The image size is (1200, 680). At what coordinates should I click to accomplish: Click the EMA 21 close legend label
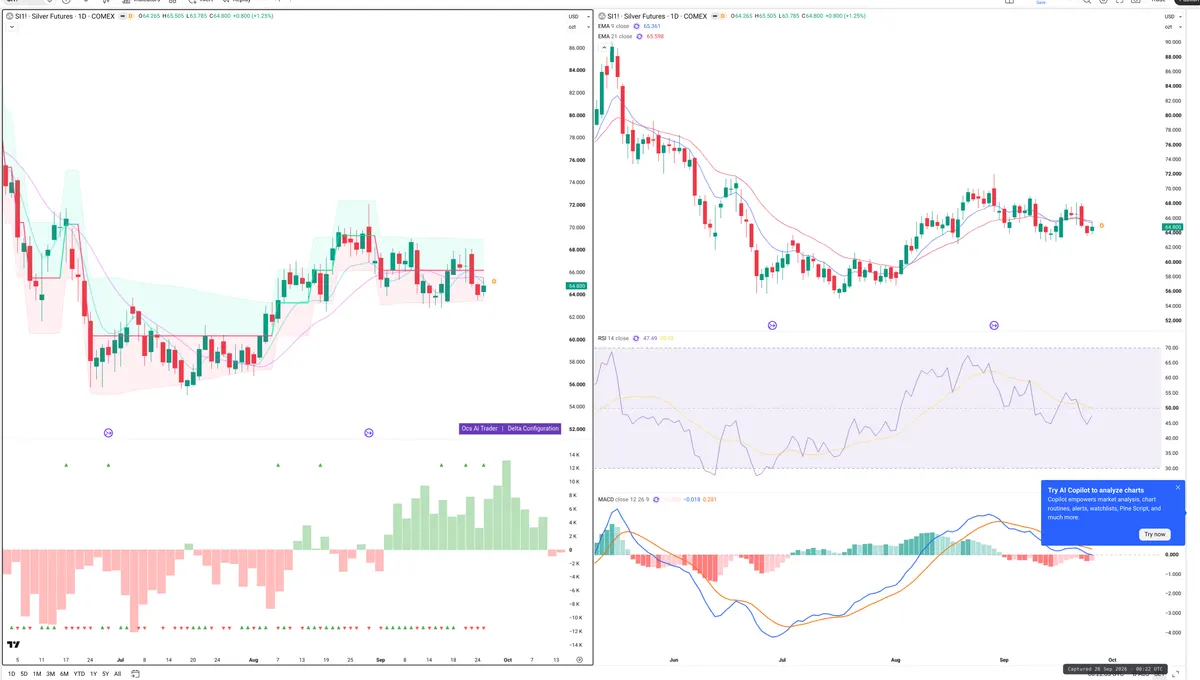point(616,36)
